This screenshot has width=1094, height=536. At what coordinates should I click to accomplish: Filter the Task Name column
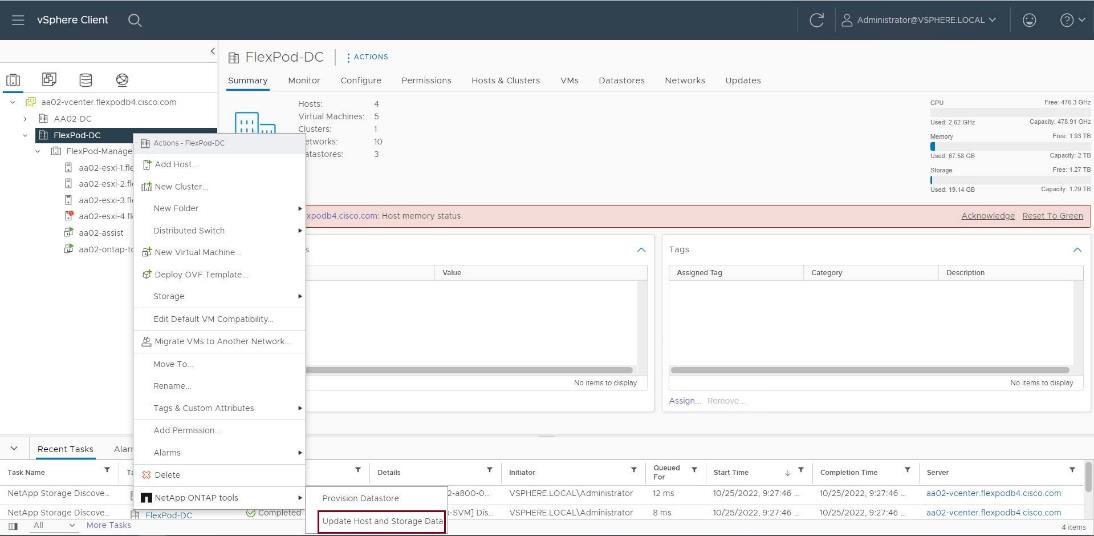pyautogui.click(x=107, y=470)
